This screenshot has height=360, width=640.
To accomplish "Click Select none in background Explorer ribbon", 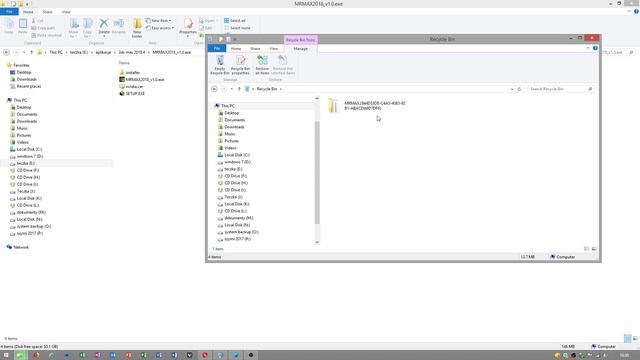I will [x=237, y=28].
